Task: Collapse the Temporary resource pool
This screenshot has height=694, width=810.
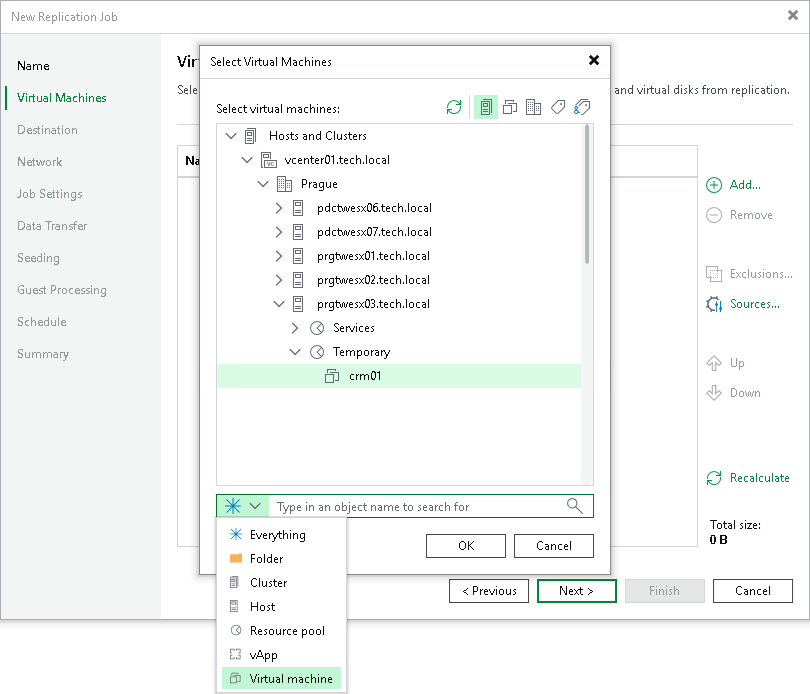Action: click(295, 352)
